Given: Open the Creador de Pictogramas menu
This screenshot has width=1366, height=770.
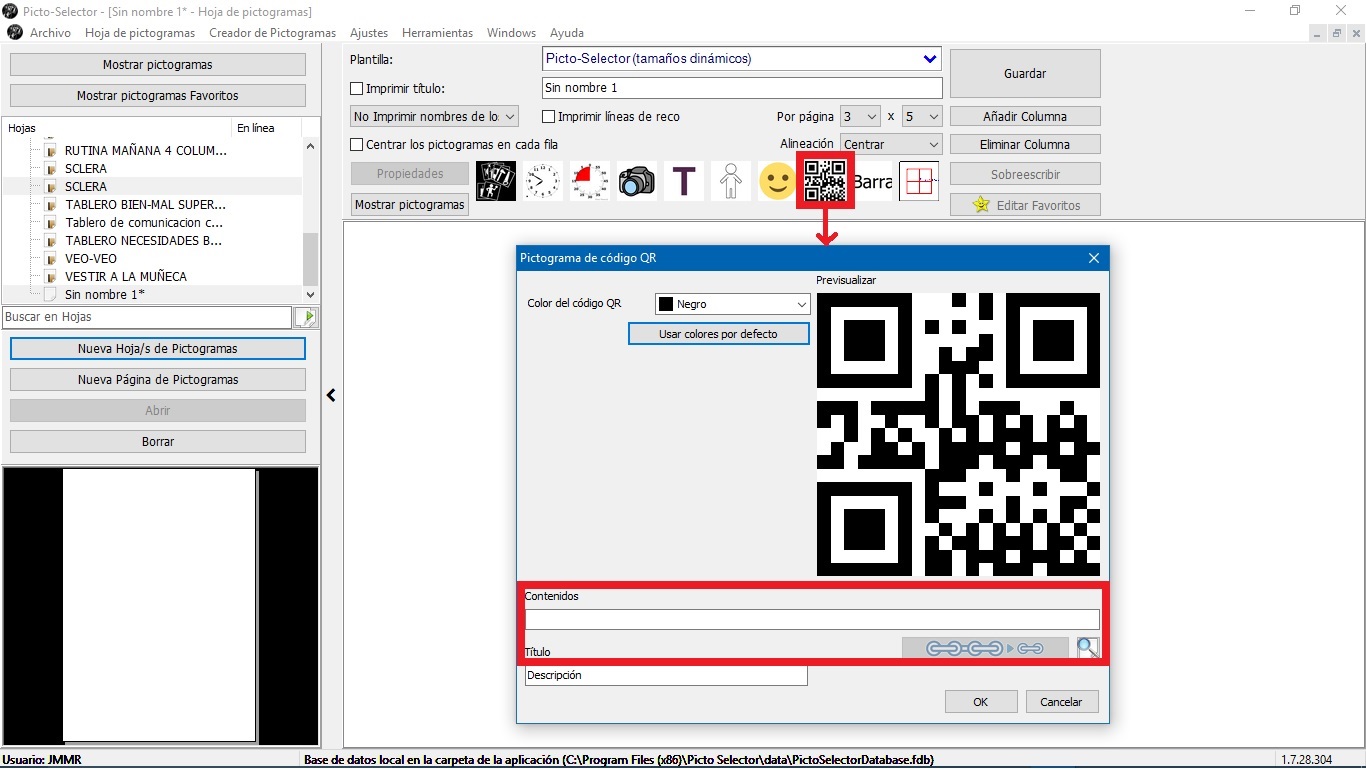Looking at the screenshot, I should 272,33.
